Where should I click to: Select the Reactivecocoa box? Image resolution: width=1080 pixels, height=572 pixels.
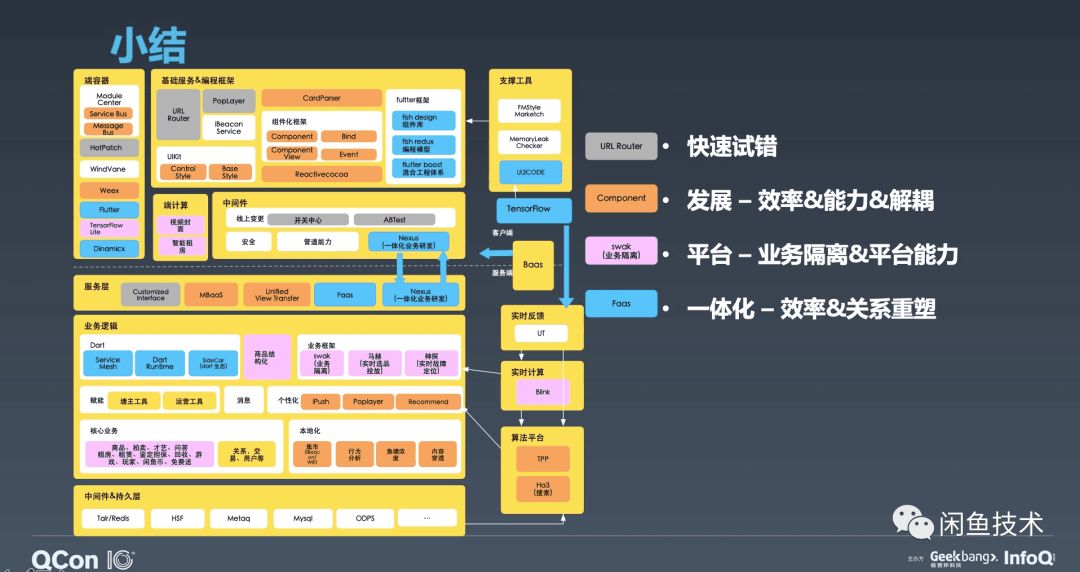click(x=321, y=174)
